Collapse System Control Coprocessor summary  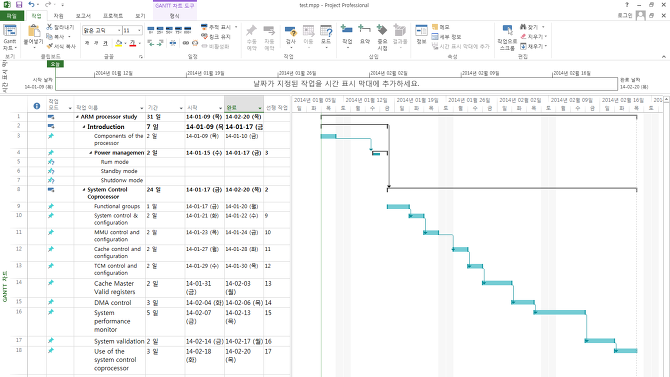point(84,190)
